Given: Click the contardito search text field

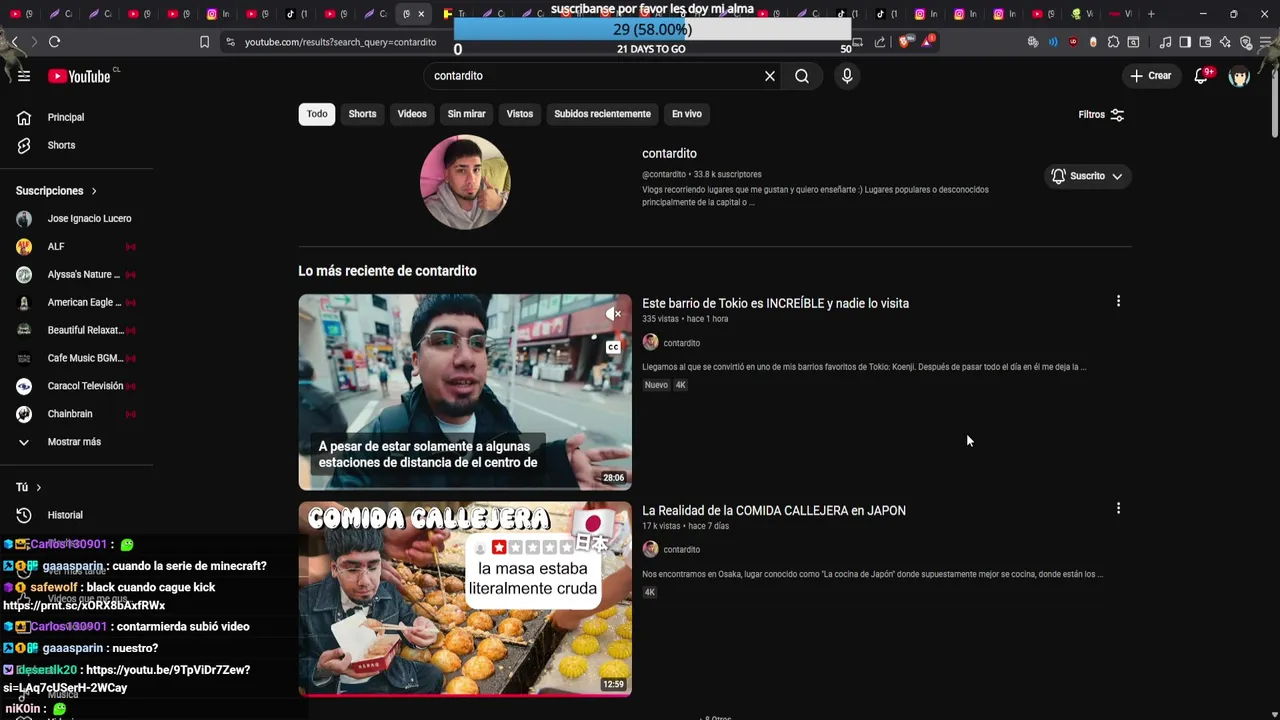Looking at the screenshot, I should (x=595, y=76).
